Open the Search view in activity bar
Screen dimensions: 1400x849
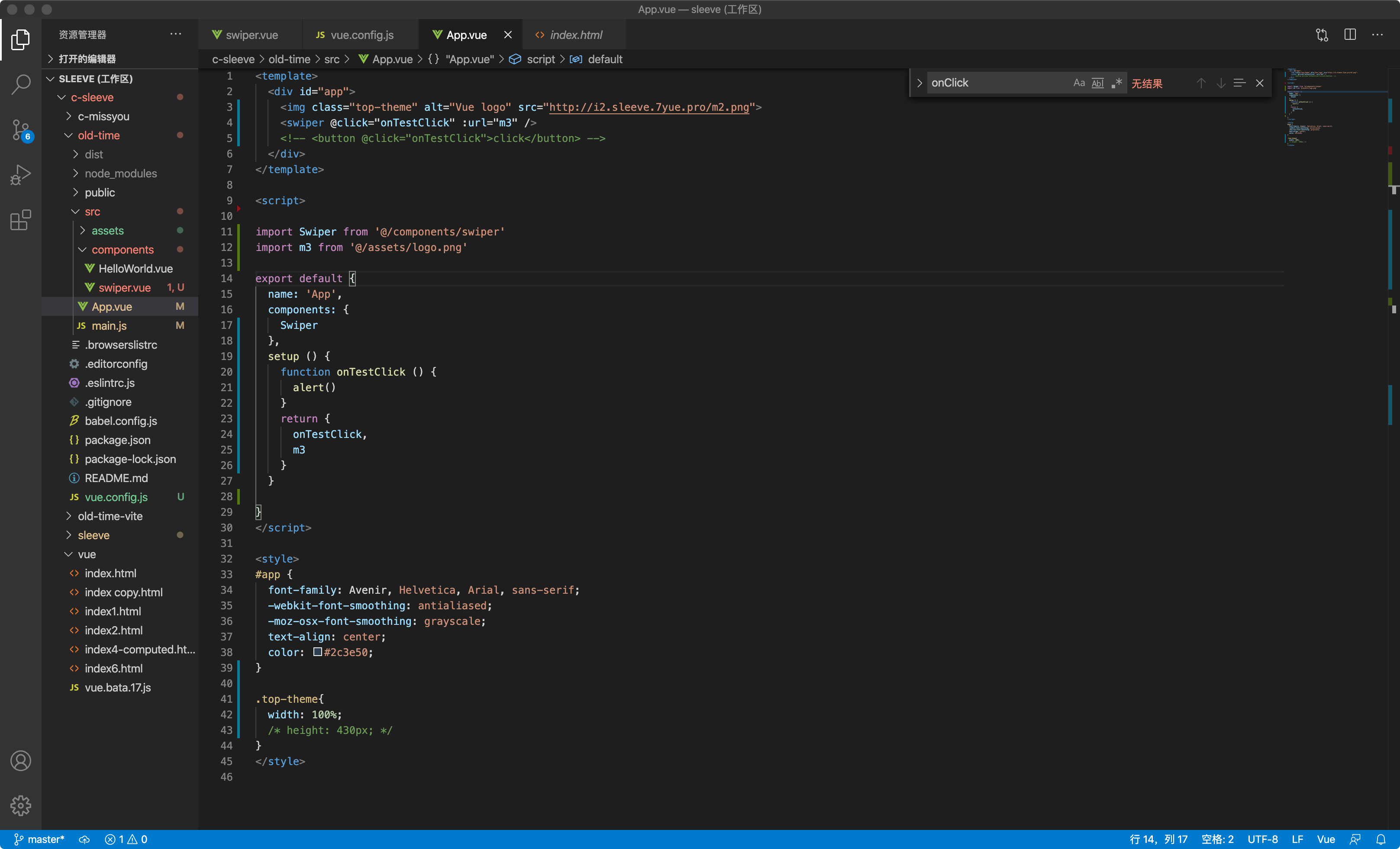[x=20, y=84]
